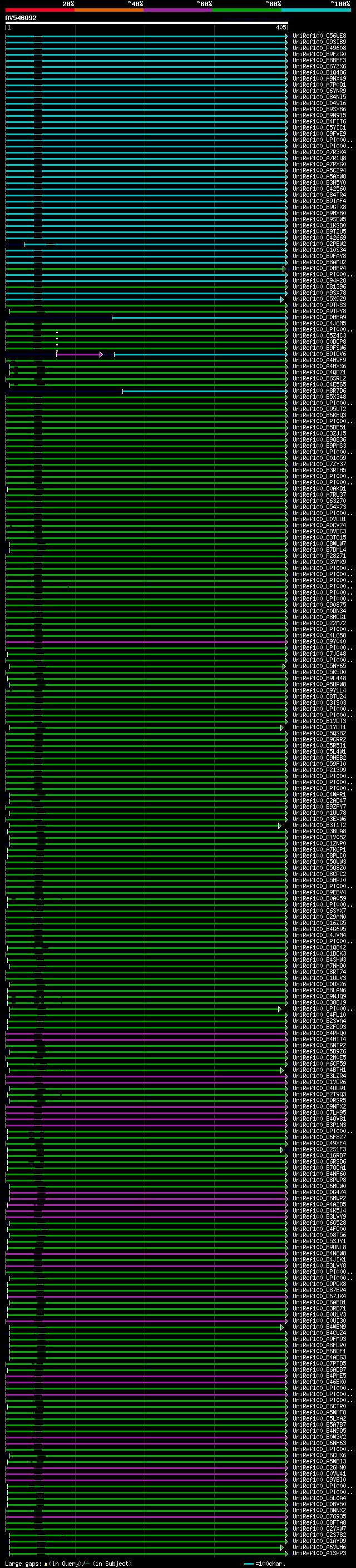Click the hit label UniRef100_Q90875
356x1568 pixels.
tap(319, 605)
